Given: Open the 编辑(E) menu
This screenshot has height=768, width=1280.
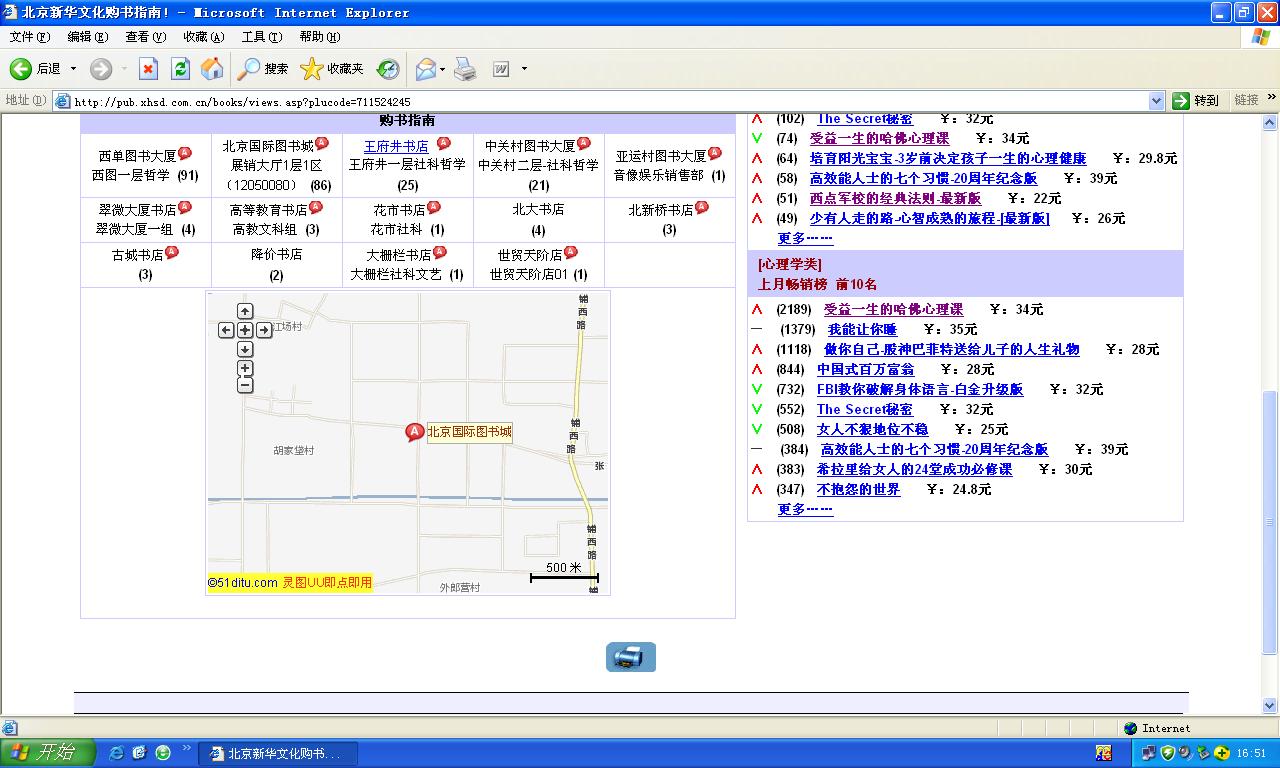Looking at the screenshot, I should [x=87, y=37].
